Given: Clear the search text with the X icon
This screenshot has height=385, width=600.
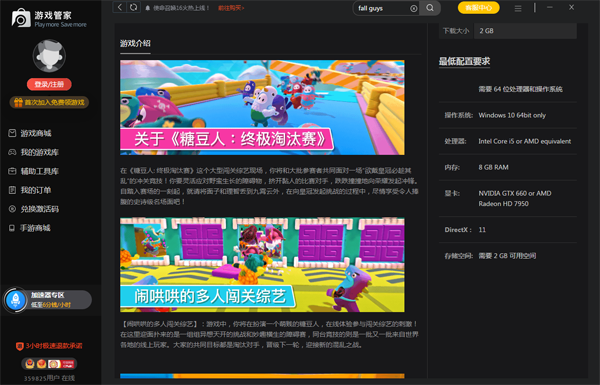Looking at the screenshot, I should click(x=414, y=8).
